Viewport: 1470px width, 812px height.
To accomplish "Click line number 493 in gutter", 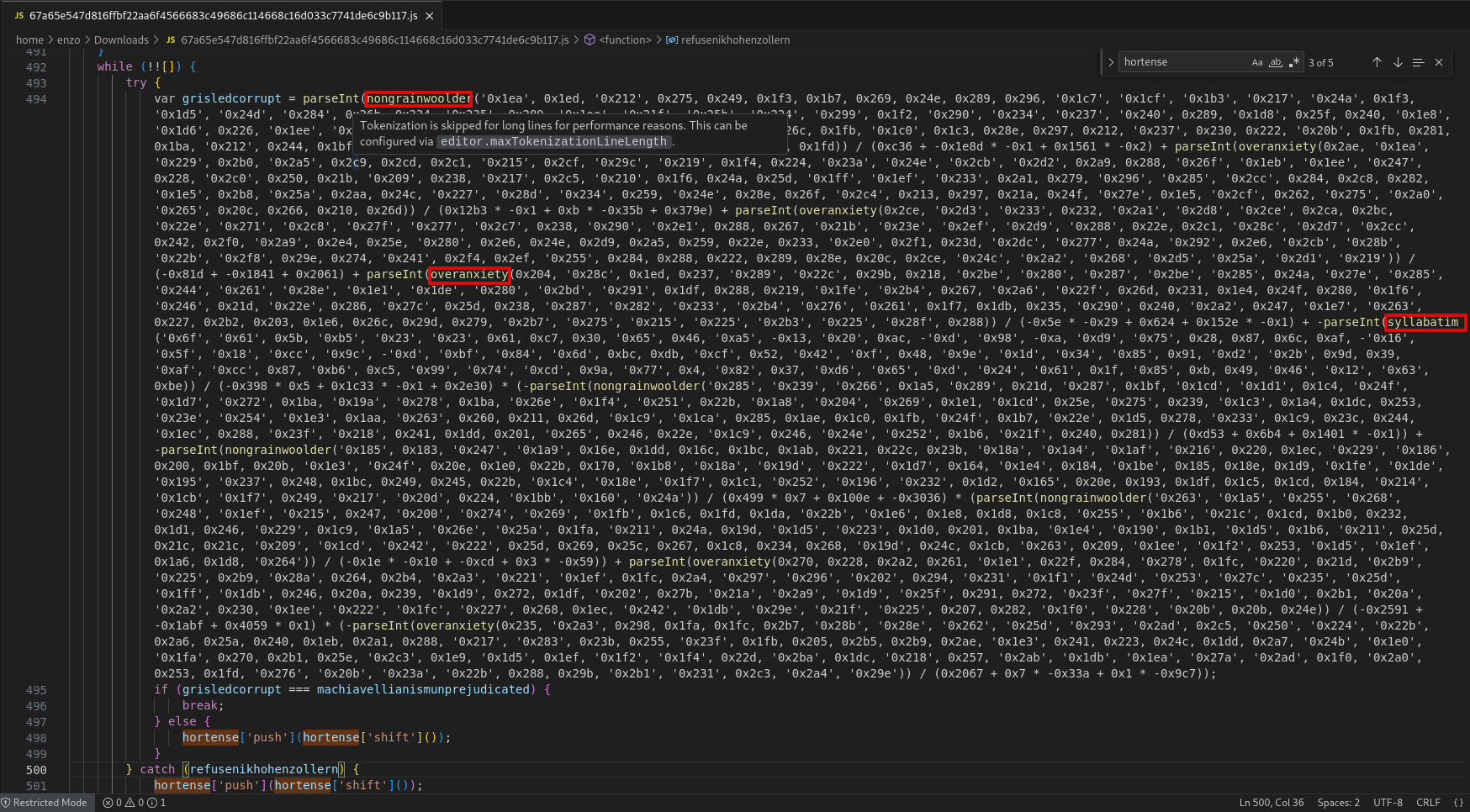I will point(36,83).
